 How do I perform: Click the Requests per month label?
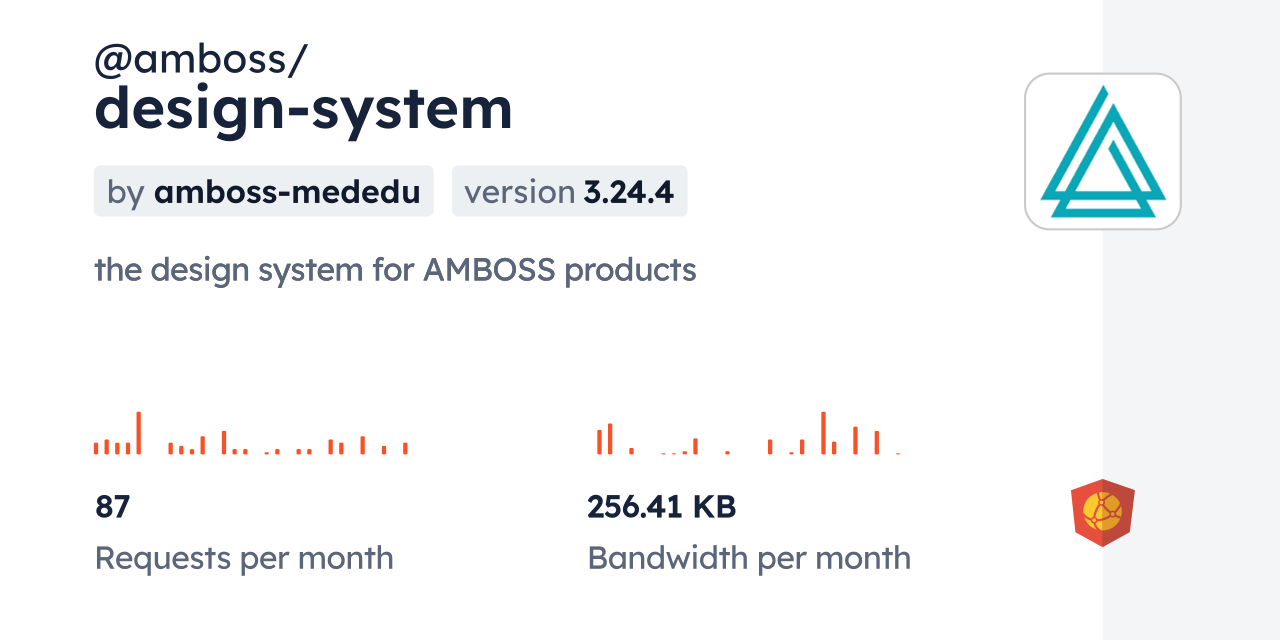click(x=244, y=558)
